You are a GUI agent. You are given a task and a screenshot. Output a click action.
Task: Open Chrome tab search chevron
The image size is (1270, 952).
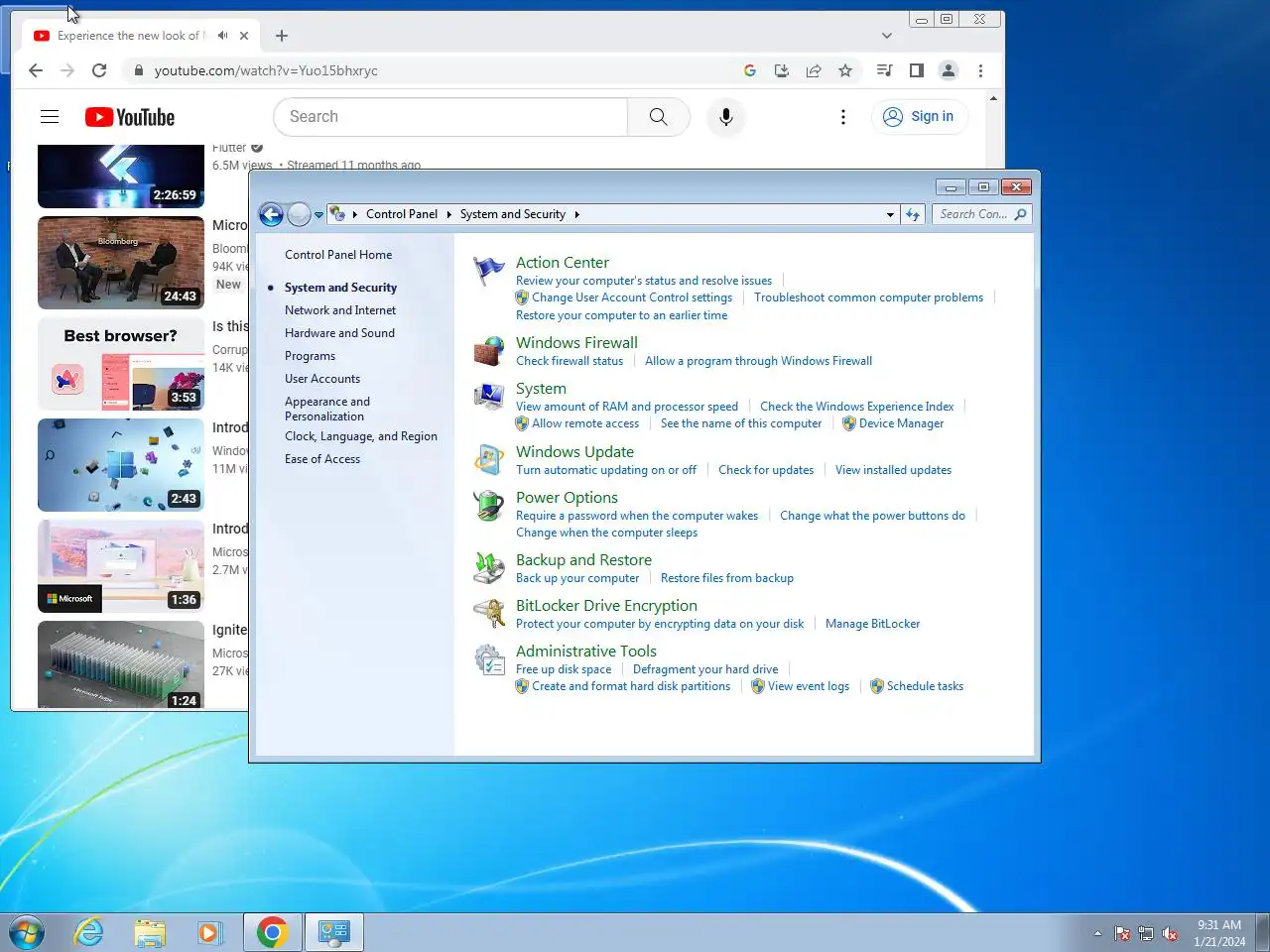(x=886, y=36)
